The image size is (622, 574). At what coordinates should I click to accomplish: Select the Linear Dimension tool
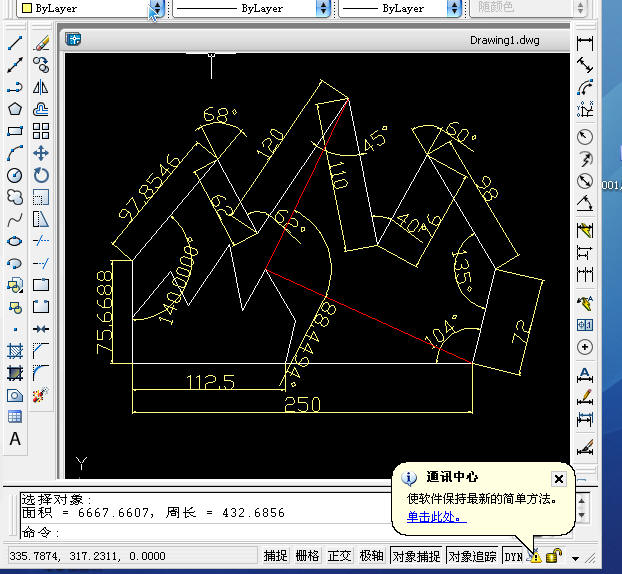pos(585,43)
